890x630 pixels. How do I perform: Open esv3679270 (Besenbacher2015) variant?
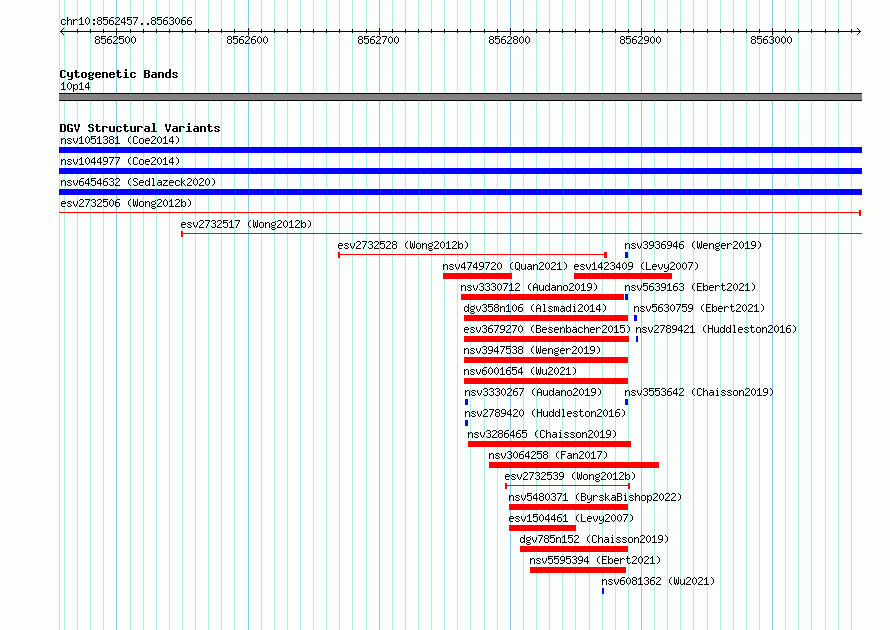(x=547, y=329)
